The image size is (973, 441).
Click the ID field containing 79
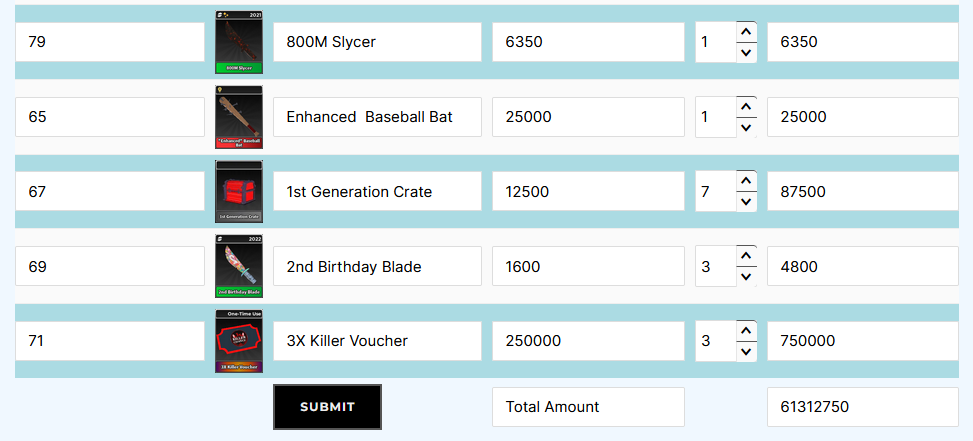click(110, 42)
